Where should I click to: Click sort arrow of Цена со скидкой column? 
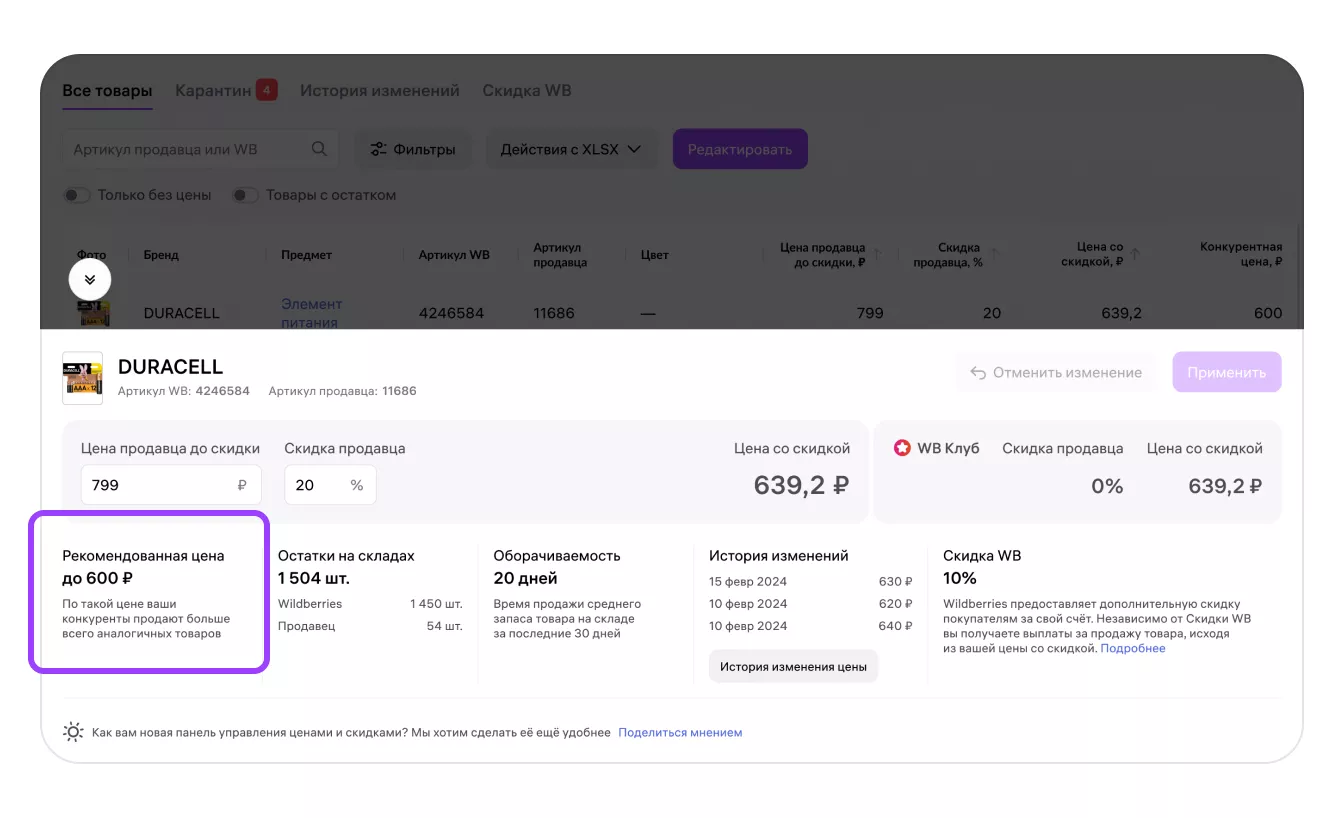1135,254
